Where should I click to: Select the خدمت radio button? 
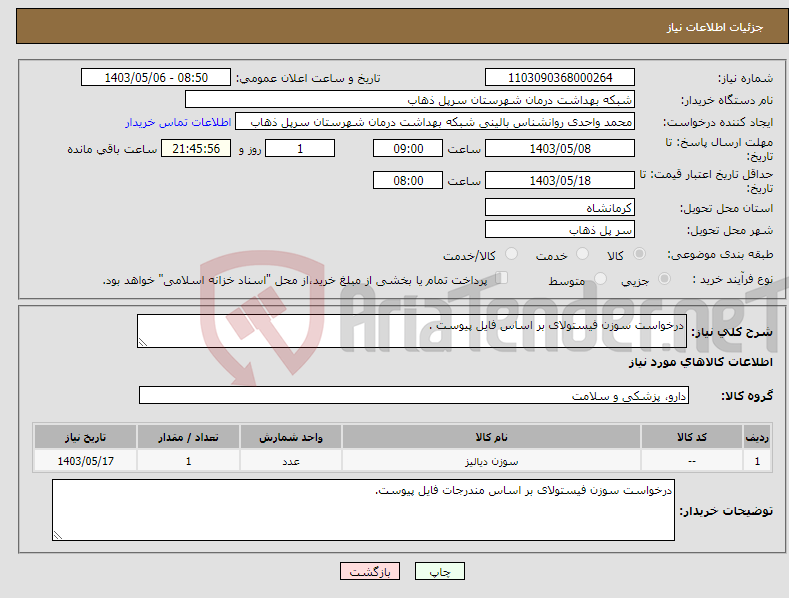click(x=582, y=254)
